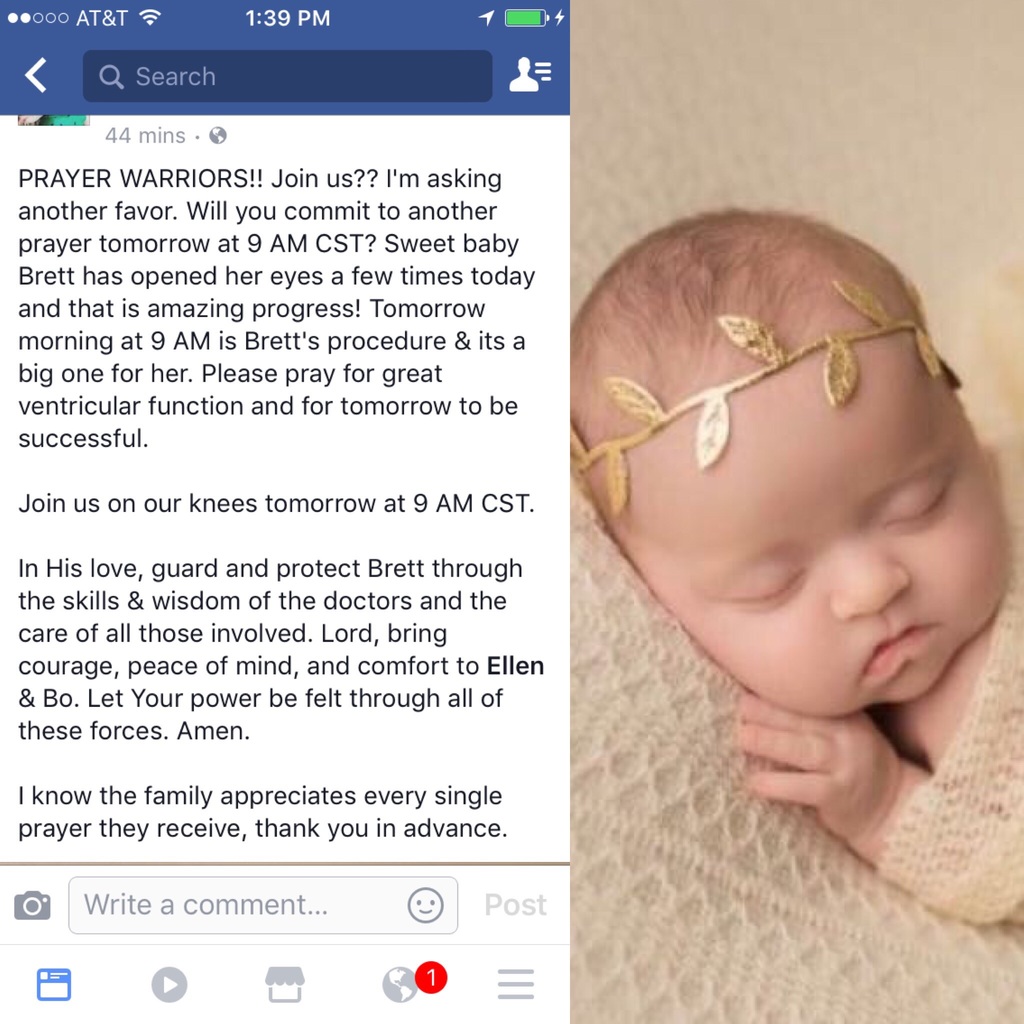Open the camera icon to attach photo
The width and height of the screenshot is (1024, 1024).
[x=33, y=905]
